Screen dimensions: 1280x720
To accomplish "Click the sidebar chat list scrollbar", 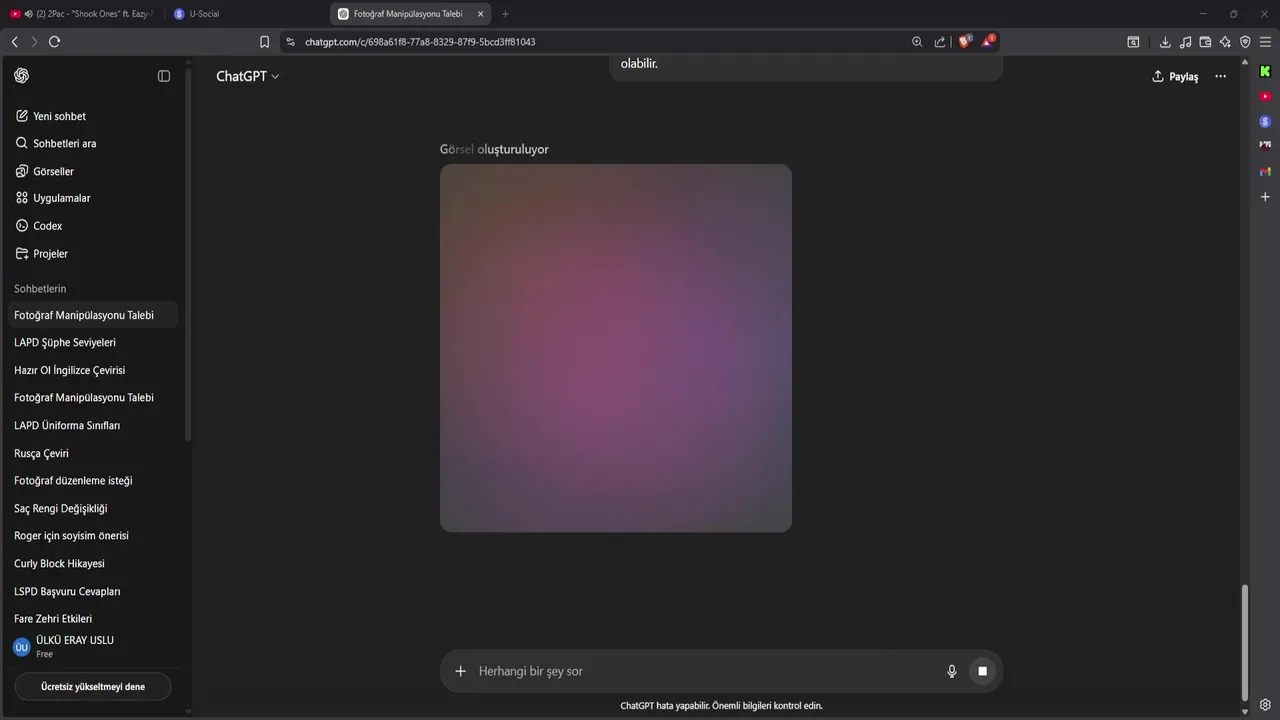I will 188,255.
